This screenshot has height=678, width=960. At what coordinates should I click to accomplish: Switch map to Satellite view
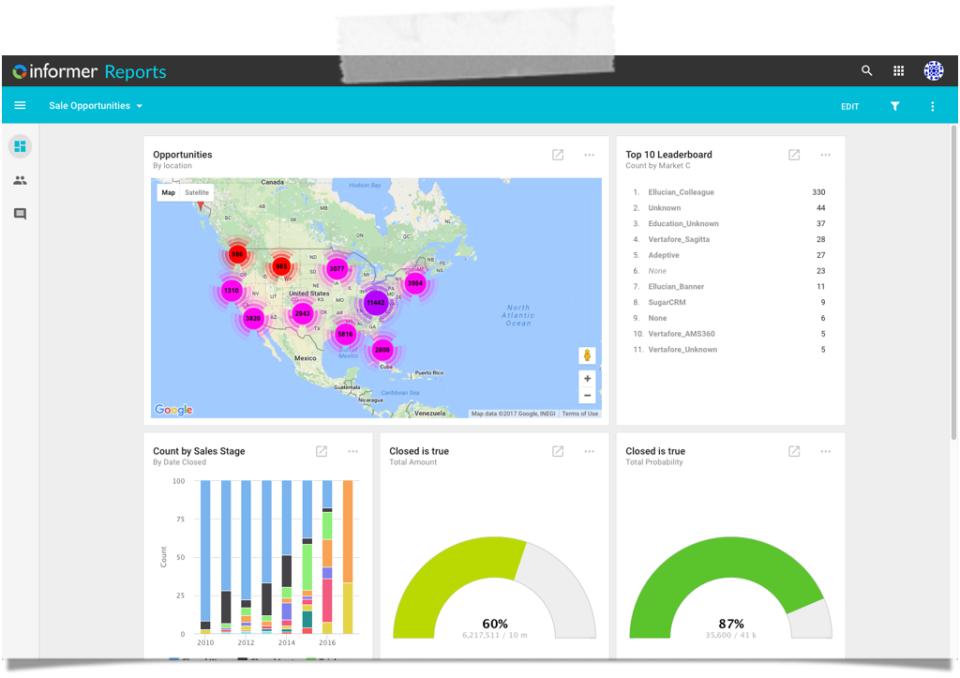[x=197, y=192]
